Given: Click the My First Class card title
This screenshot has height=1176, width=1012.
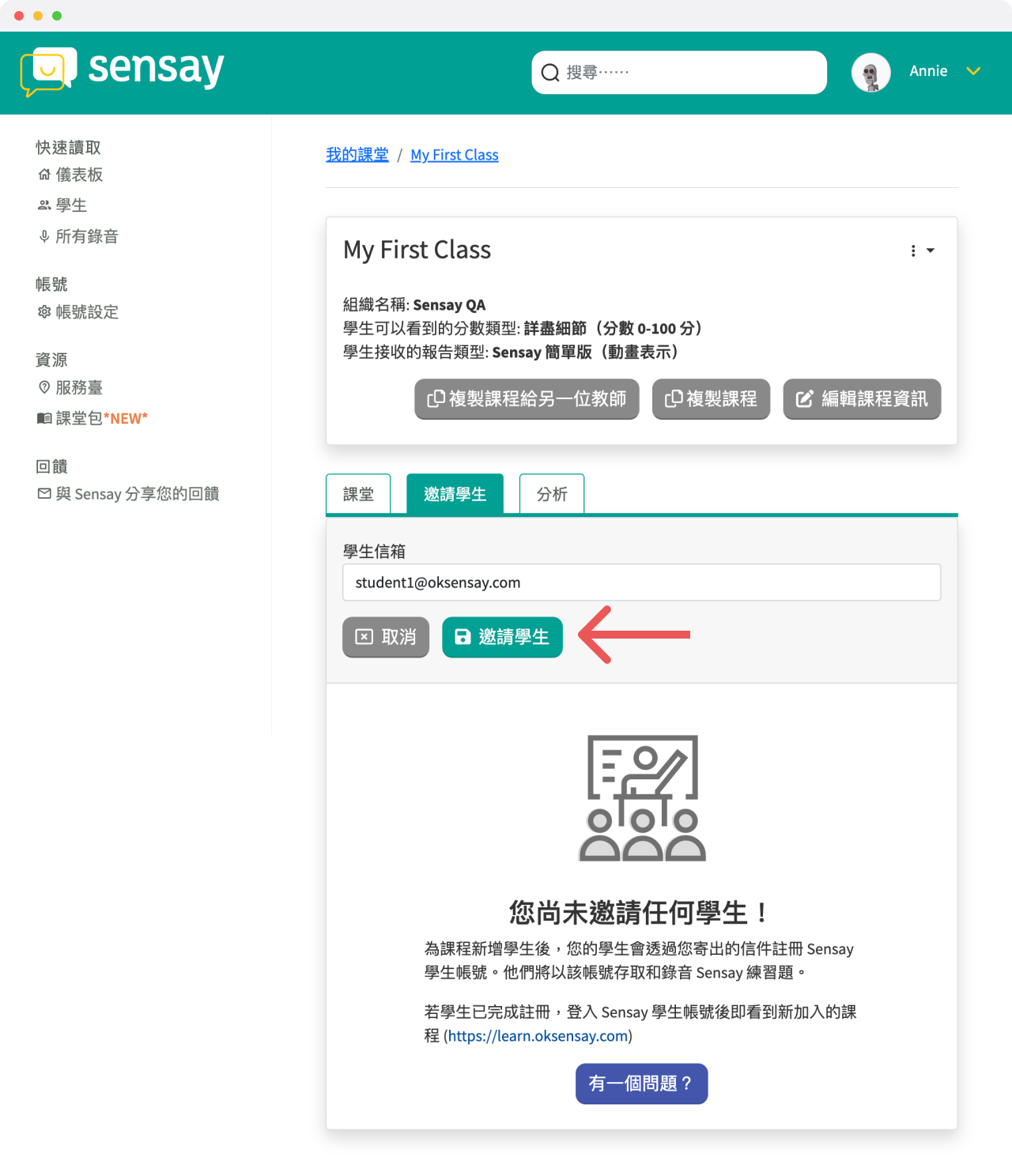Looking at the screenshot, I should (x=417, y=250).
